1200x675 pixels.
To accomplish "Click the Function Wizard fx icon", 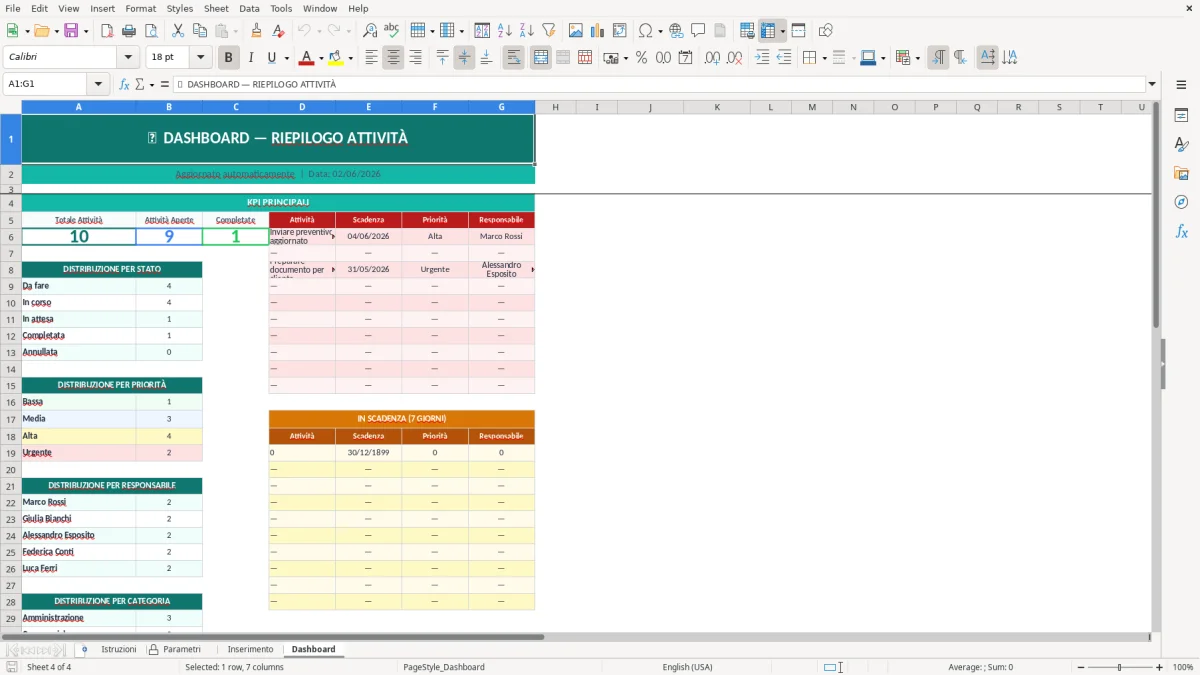I will click(125, 84).
